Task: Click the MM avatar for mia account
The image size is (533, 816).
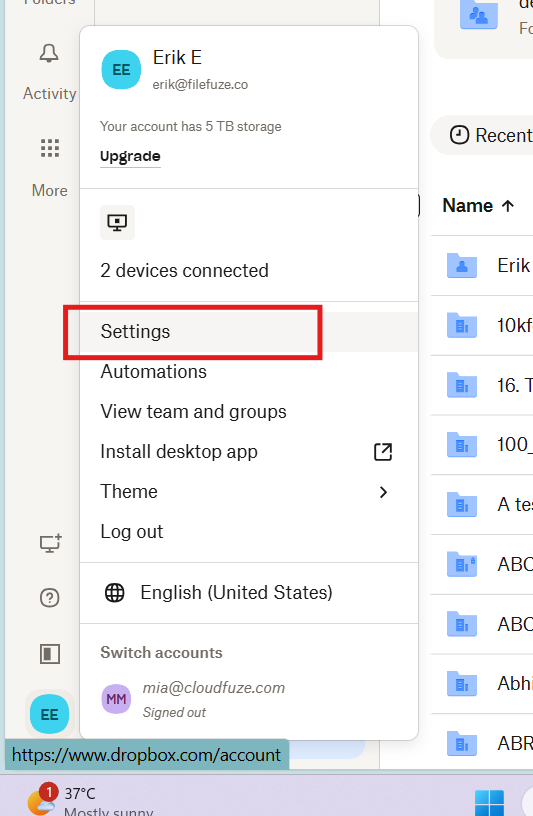Action: coord(116,699)
